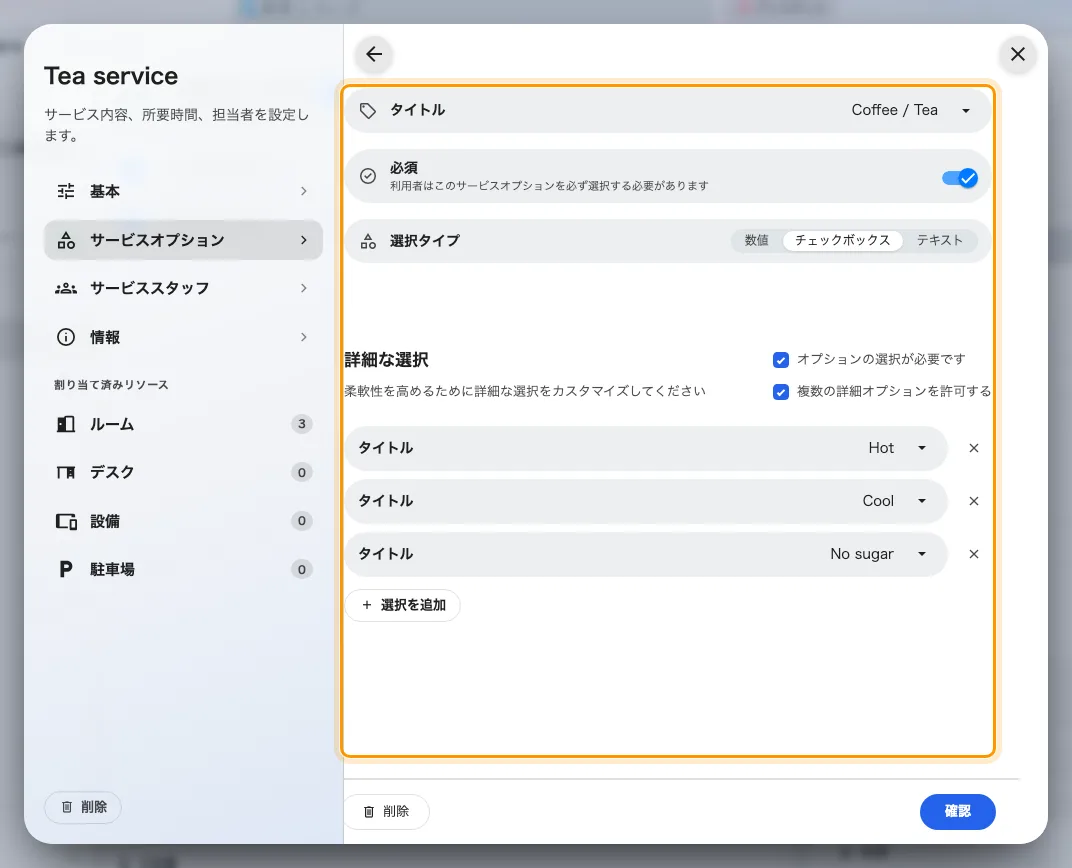
Task: Click the sliders icon next to 基本
Action: [66, 191]
